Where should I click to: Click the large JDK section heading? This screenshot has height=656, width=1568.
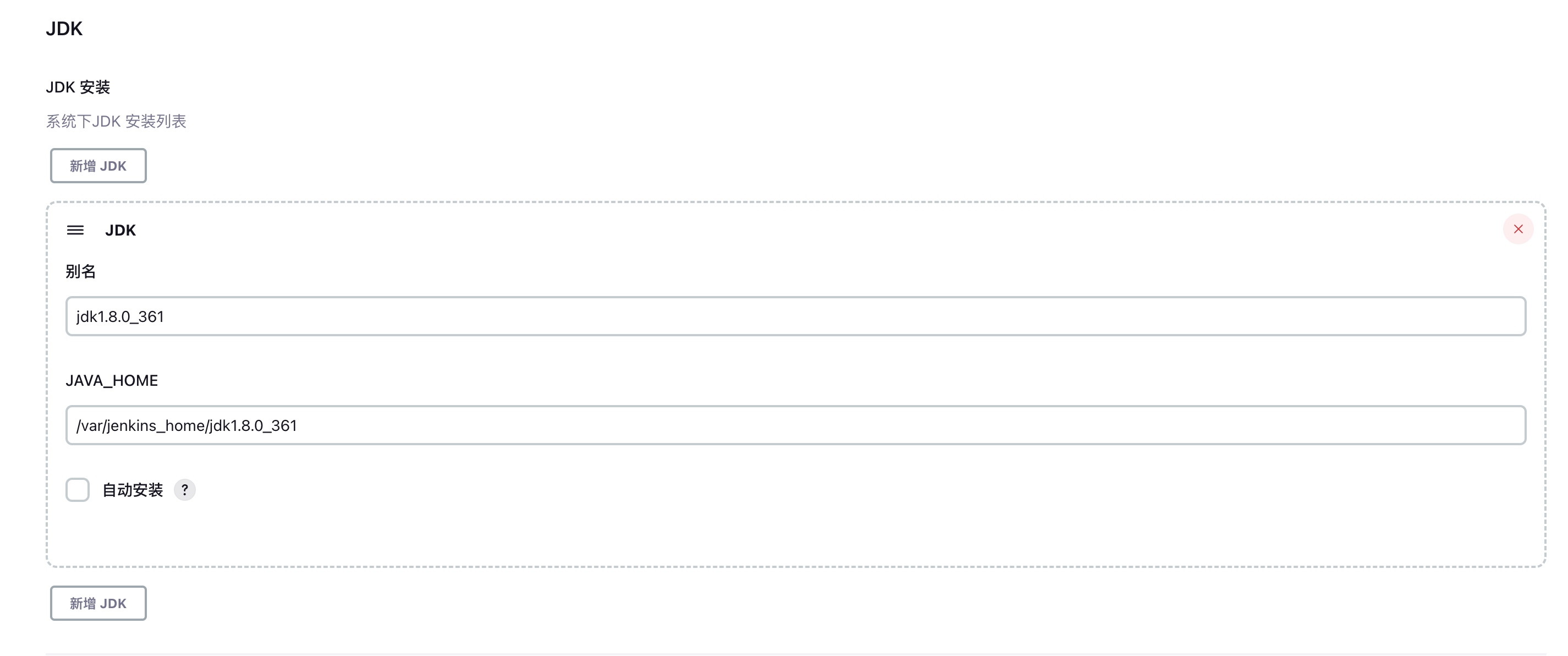coord(64,29)
